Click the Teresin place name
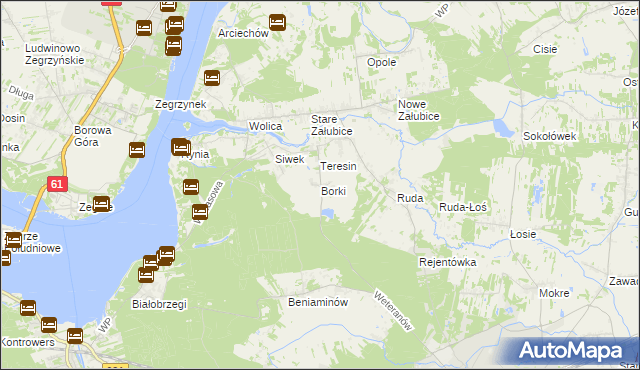Image resolution: width=640 pixels, height=370 pixels. (338, 166)
